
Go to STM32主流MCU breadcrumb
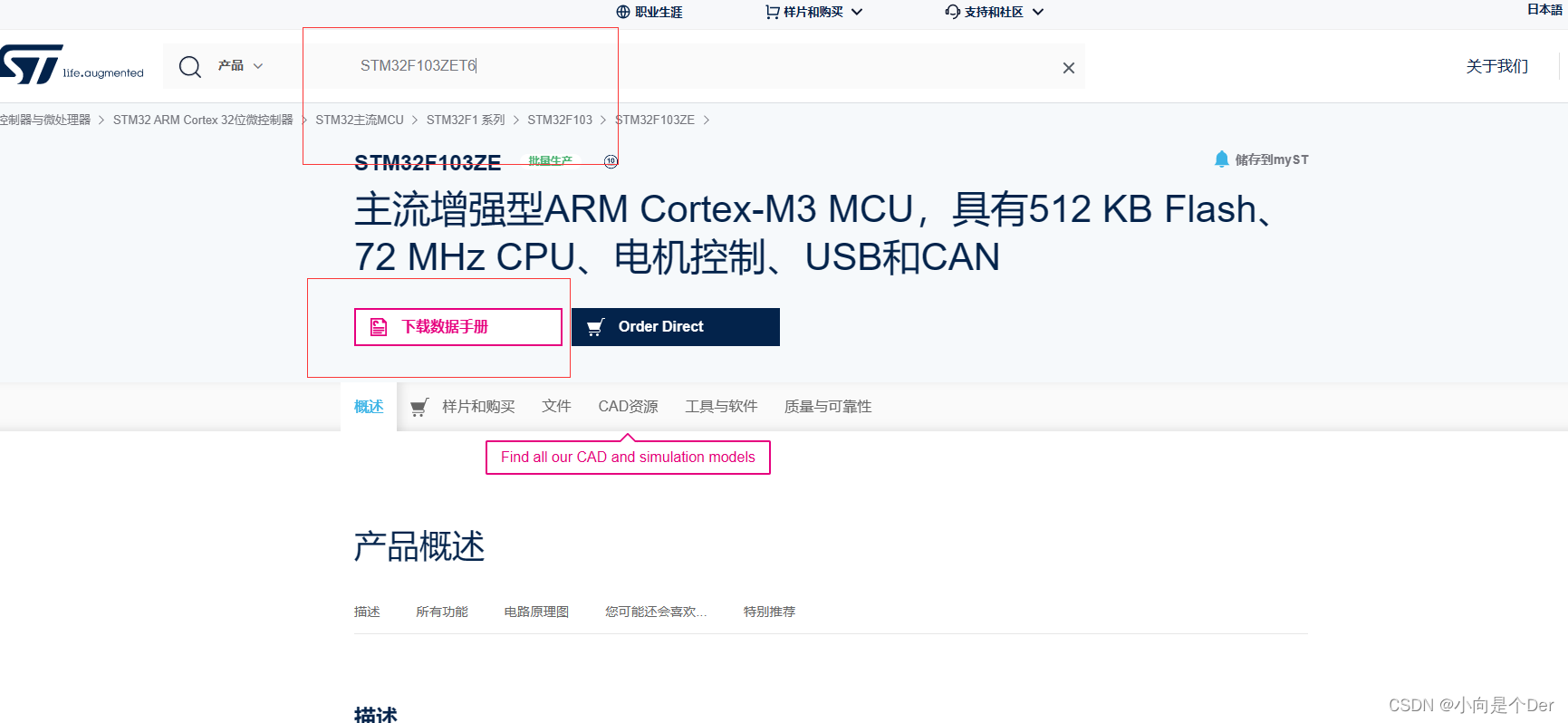click(360, 120)
